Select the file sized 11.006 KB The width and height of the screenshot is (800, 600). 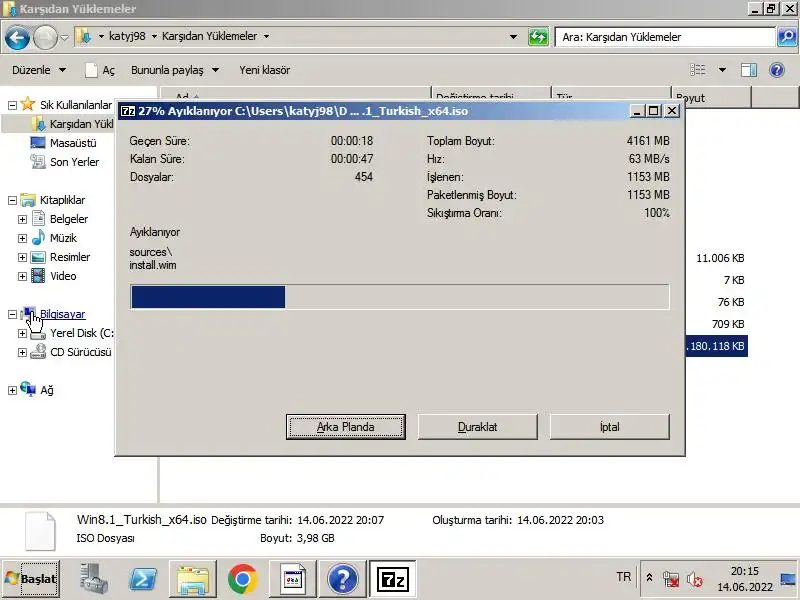pyautogui.click(x=720, y=258)
